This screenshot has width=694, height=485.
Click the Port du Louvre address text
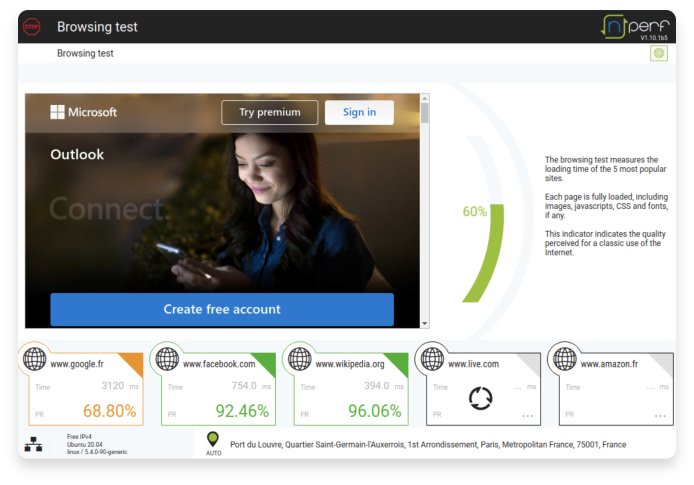428,444
